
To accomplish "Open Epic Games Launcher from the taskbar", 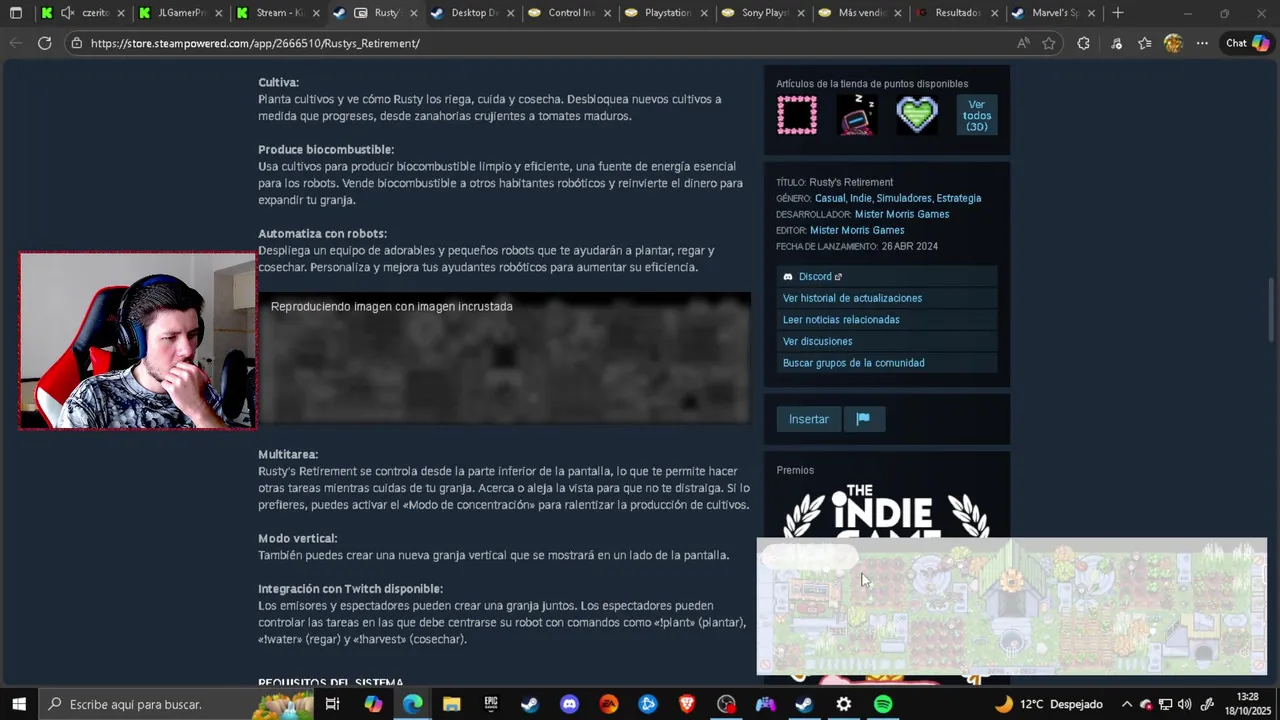I will [491, 704].
